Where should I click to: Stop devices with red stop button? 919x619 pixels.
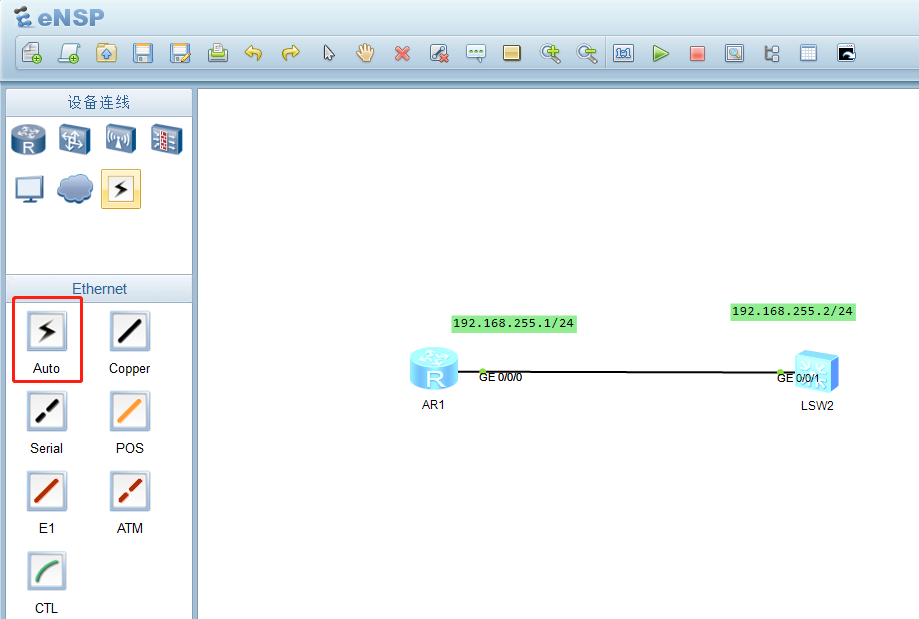697,54
